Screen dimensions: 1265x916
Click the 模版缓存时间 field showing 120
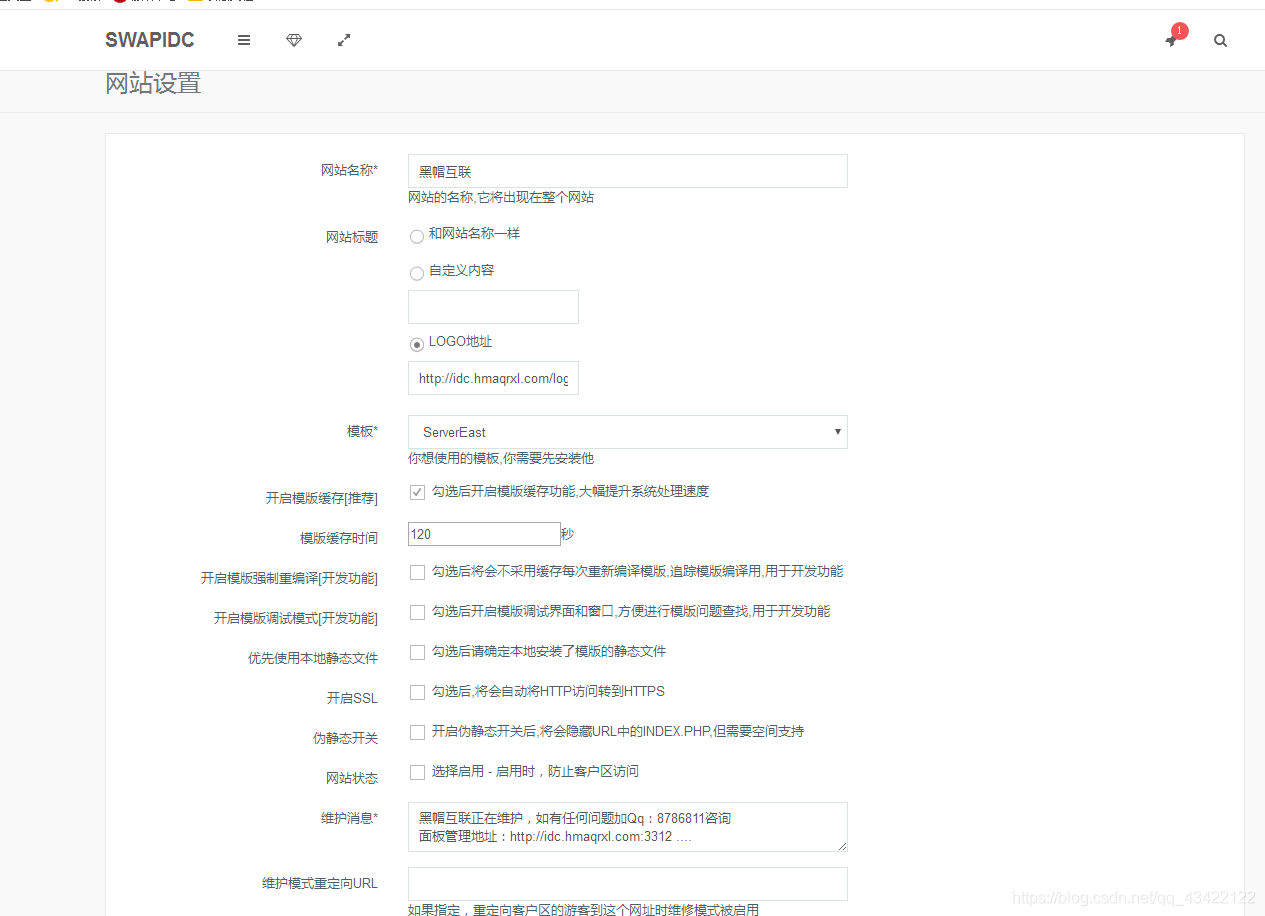coord(484,534)
